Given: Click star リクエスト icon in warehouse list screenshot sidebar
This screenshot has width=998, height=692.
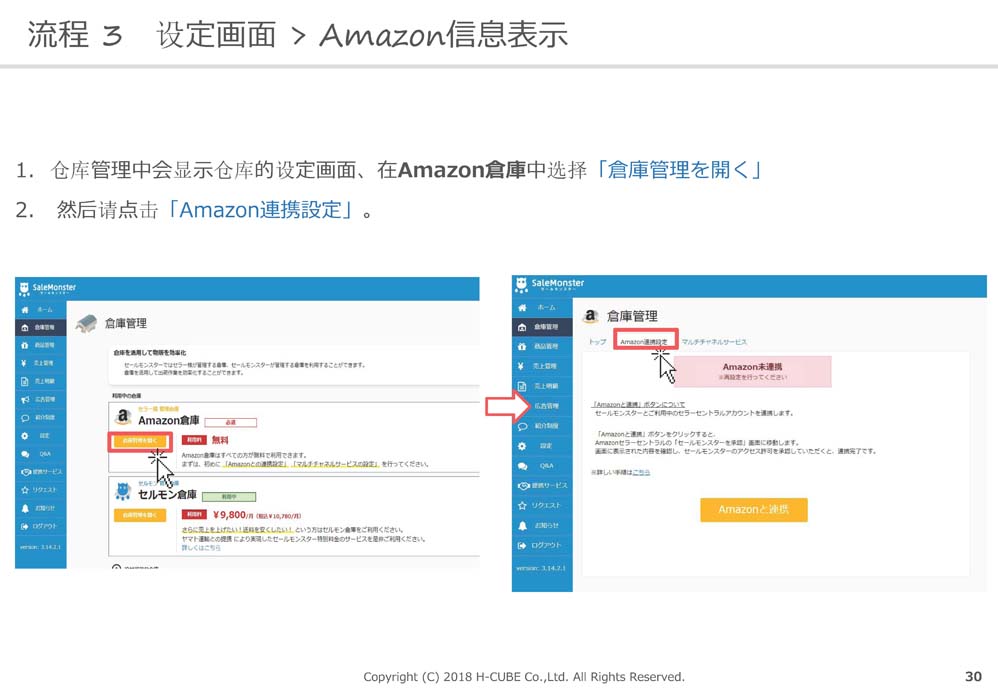Looking at the screenshot, I should click(x=25, y=490).
